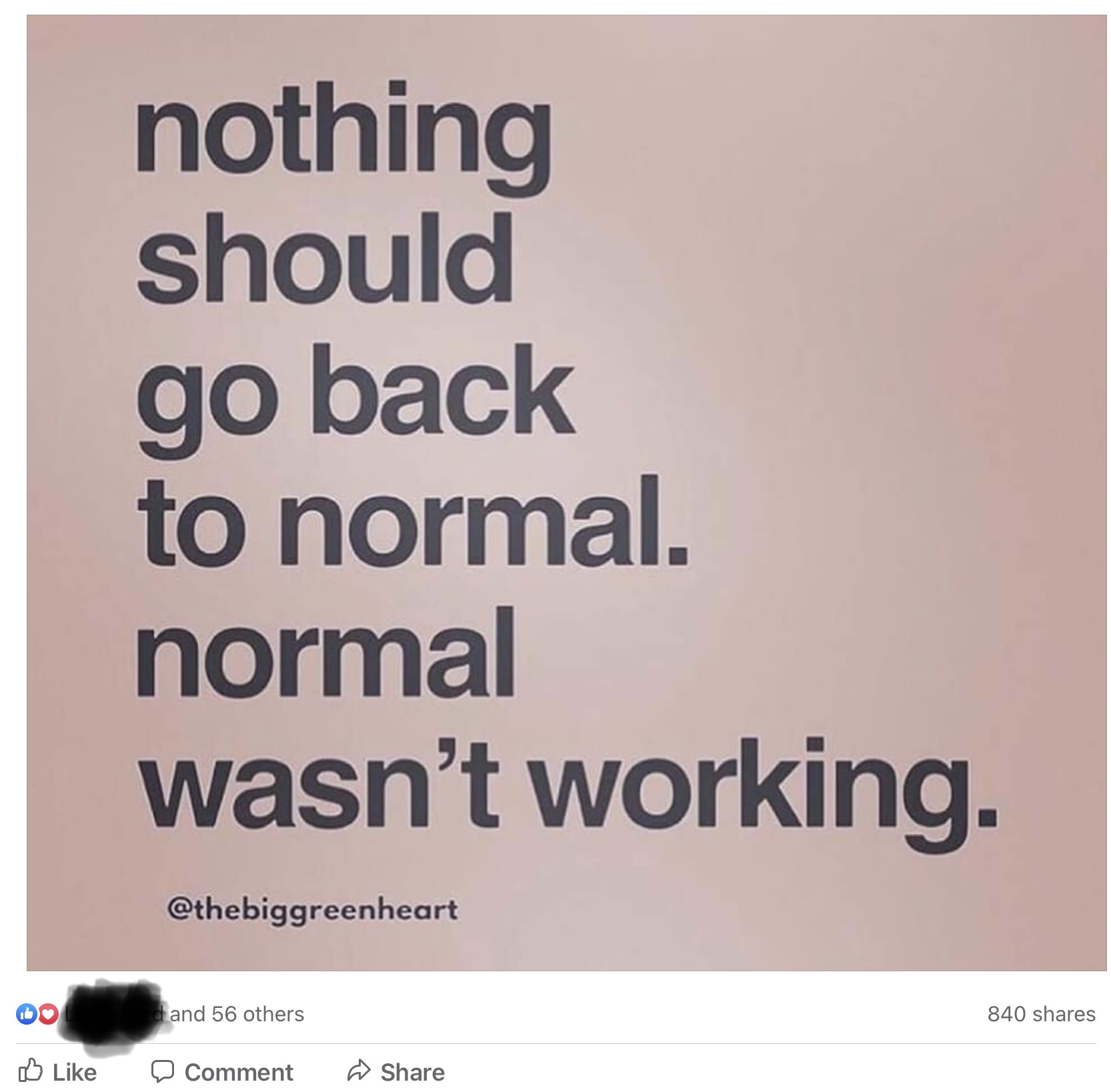Select the Share text label
This screenshot has width=1111, height=1092.
point(412,1072)
